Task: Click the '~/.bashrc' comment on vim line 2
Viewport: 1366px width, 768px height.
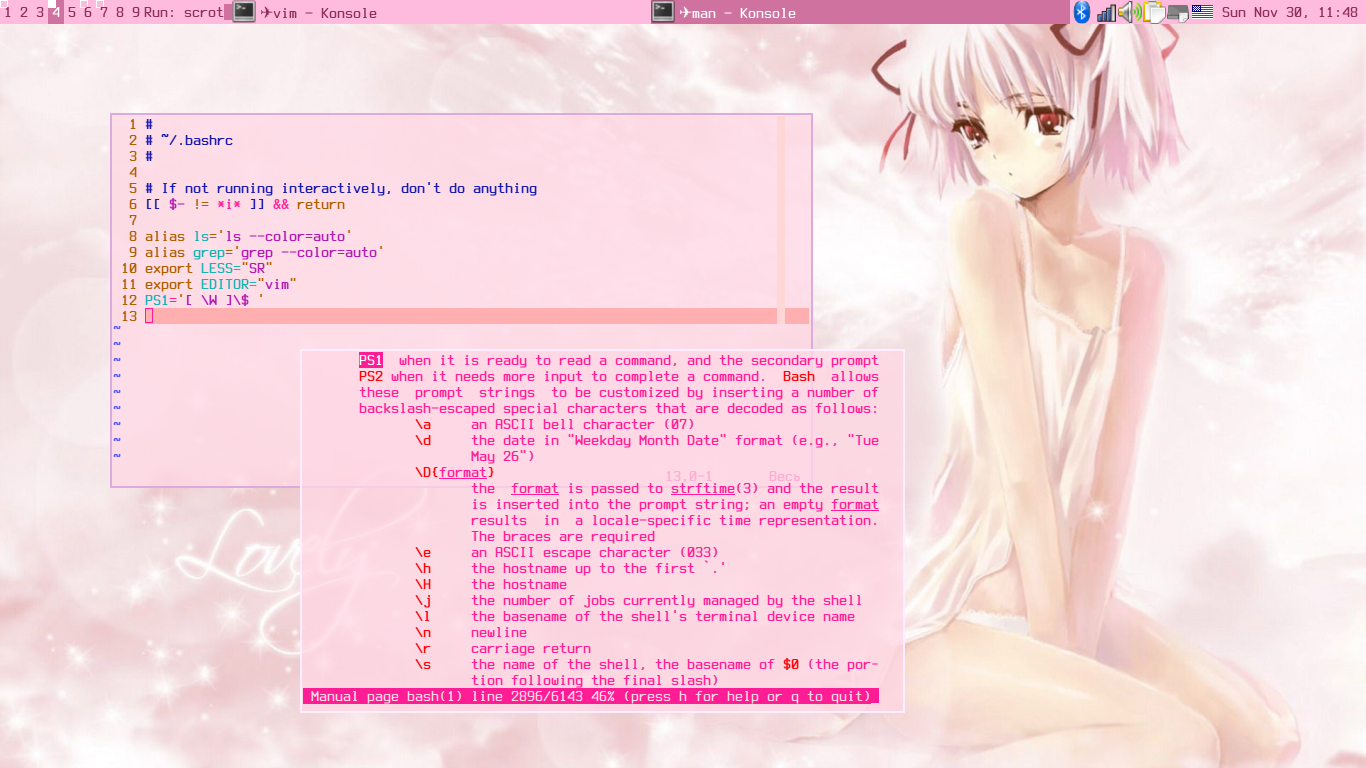Action: coord(188,141)
